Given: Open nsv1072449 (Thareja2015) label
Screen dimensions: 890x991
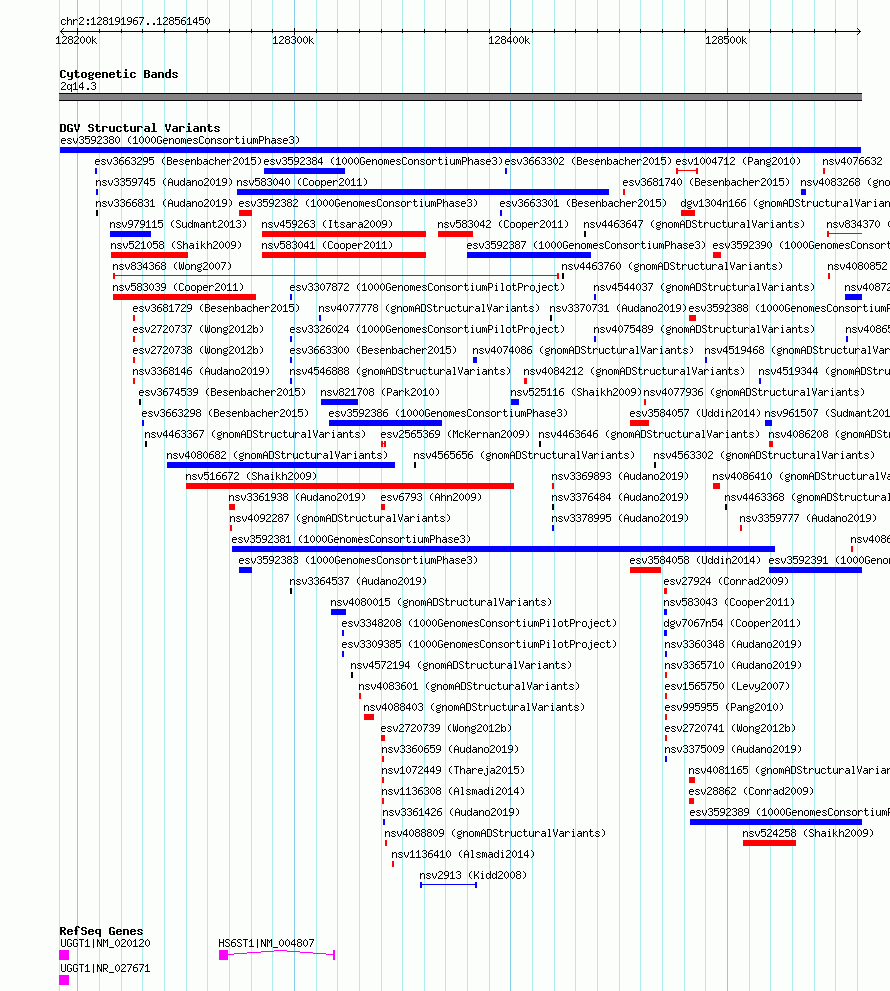Looking at the screenshot, I should point(453,770).
